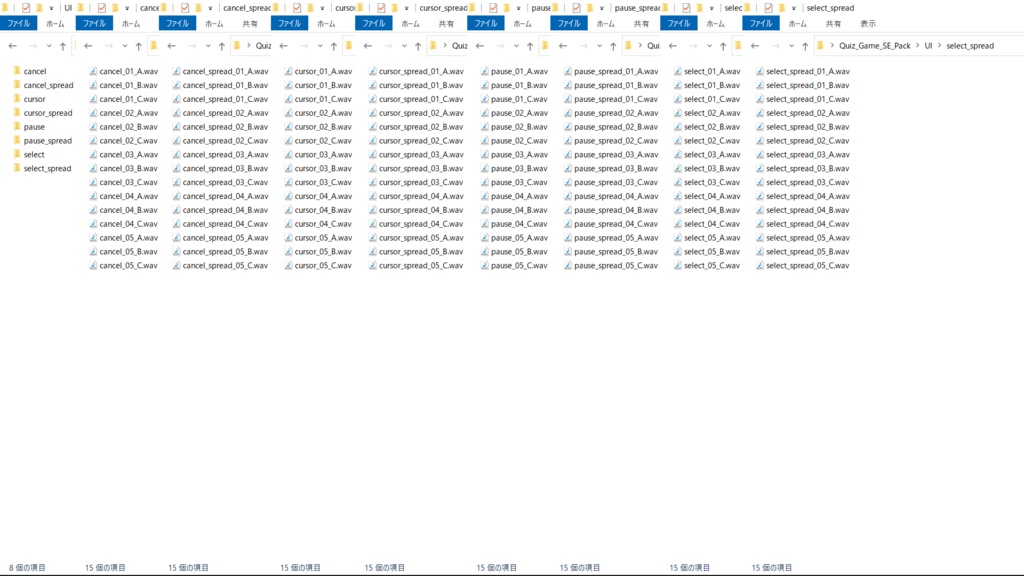Select cancel_05_B.wav
1024x576 pixels.
124,252
